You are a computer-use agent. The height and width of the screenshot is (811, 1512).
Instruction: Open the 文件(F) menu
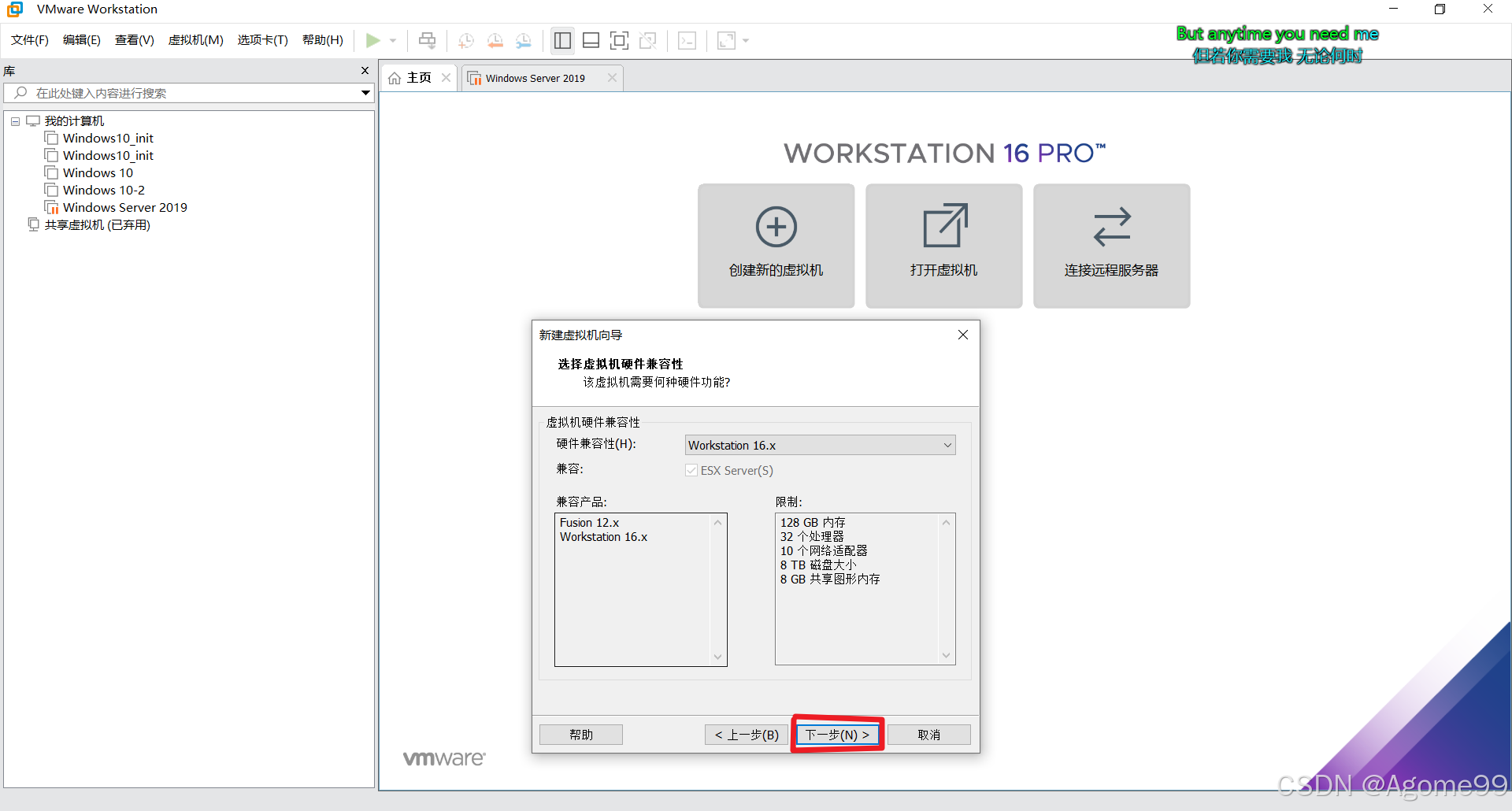[x=30, y=40]
